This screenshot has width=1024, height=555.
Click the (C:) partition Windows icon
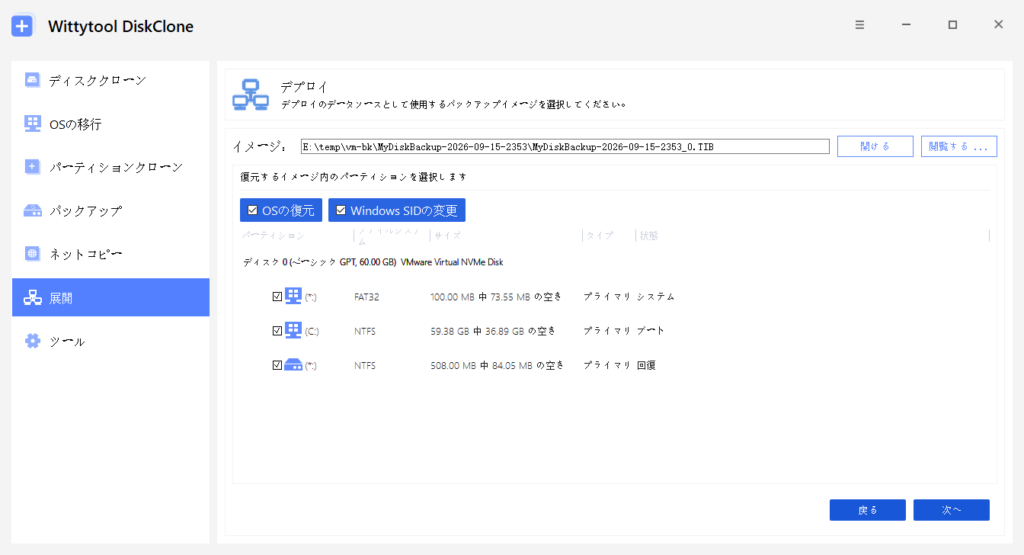[293, 330]
